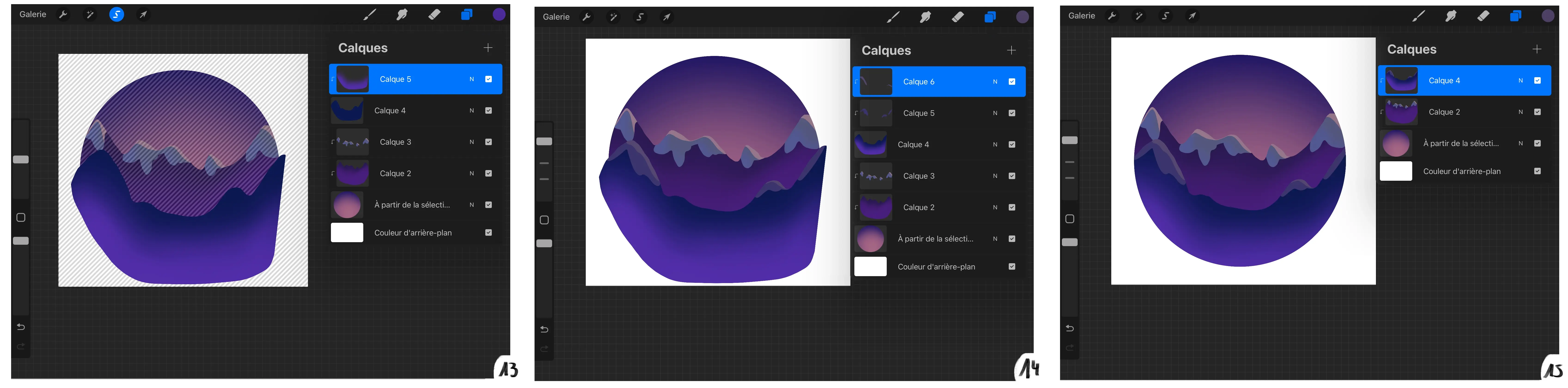
Task: Choose the Brush tool in left screenshot
Action: point(370,15)
